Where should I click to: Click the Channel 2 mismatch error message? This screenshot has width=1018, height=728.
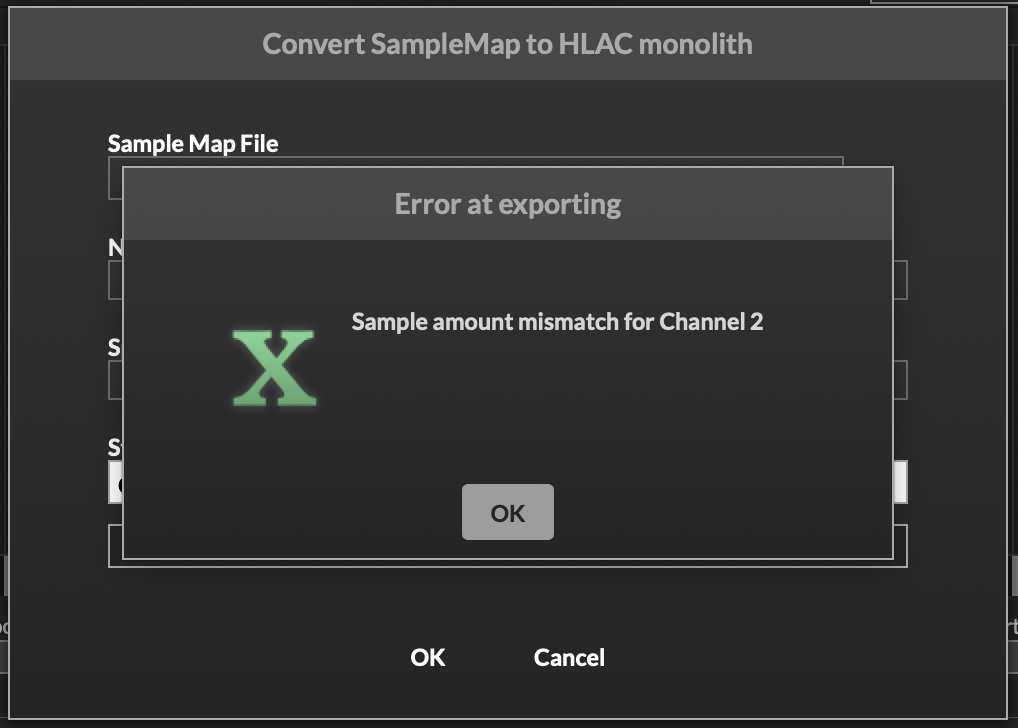tap(557, 322)
